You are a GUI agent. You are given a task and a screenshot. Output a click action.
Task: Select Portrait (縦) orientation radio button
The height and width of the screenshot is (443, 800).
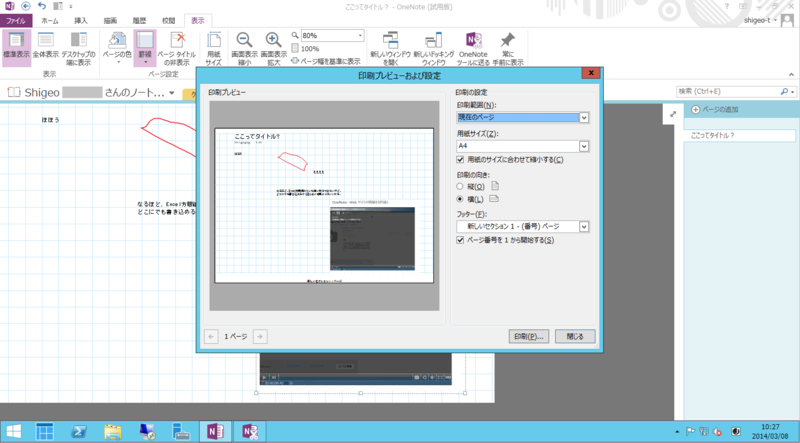460,187
